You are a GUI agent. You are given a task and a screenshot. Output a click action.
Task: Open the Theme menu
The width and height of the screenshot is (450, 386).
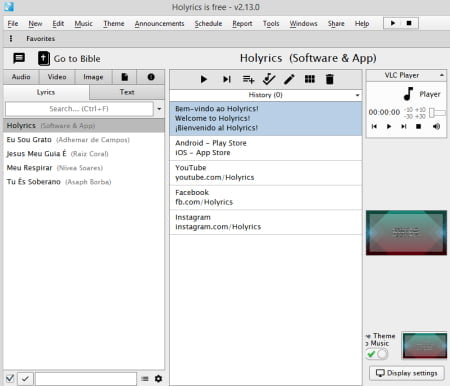(x=114, y=24)
